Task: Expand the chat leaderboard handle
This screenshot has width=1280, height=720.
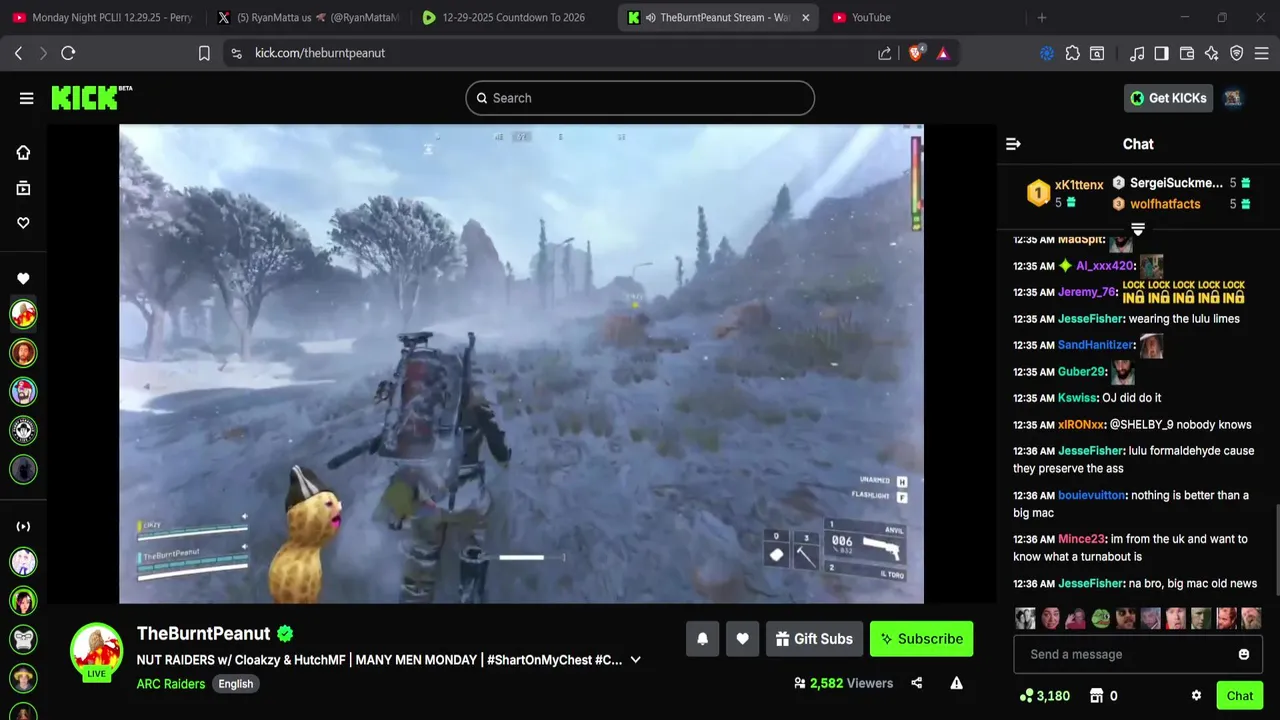Action: click(x=1138, y=229)
